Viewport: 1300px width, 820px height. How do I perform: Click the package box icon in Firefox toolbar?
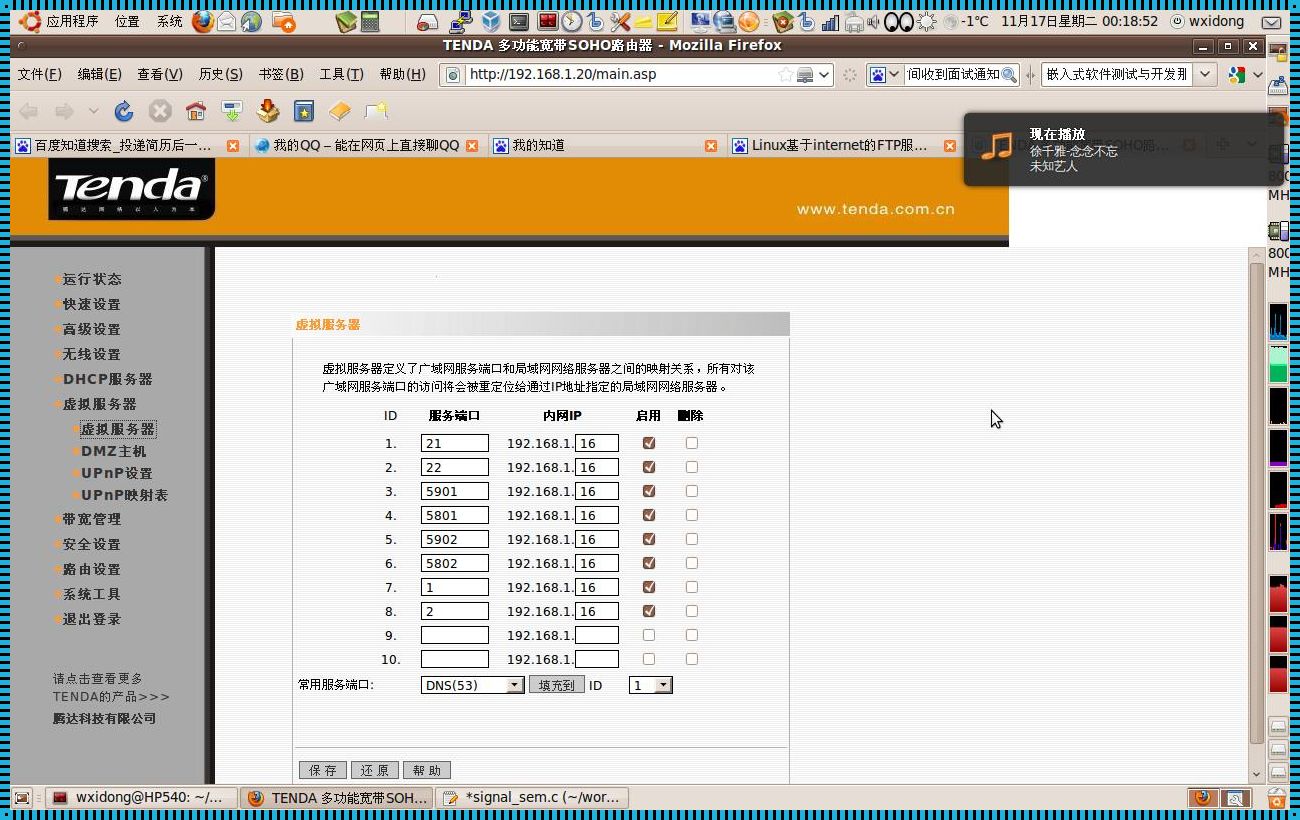point(268,111)
